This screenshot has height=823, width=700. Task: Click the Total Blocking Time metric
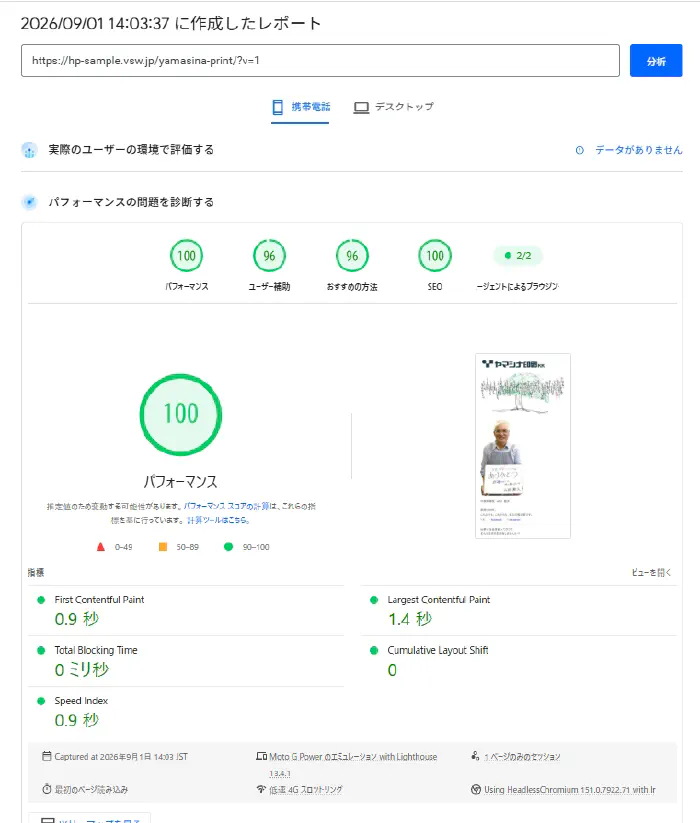click(x=186, y=661)
